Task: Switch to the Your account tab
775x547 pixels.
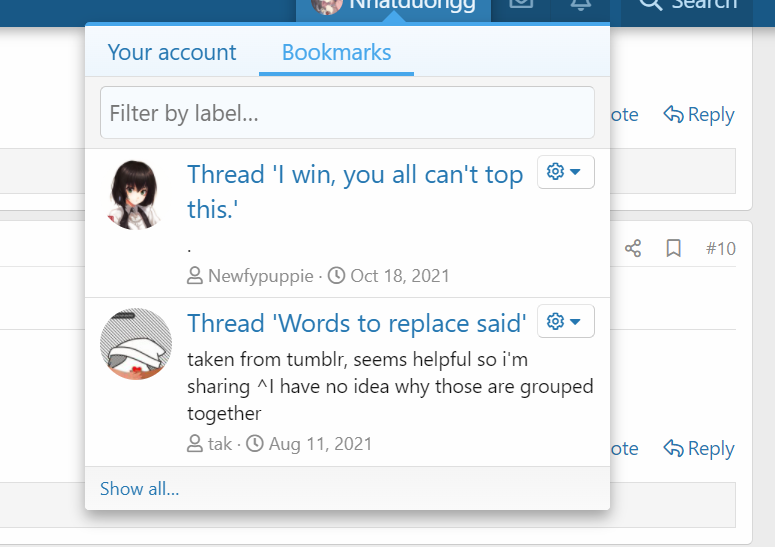Action: [172, 52]
